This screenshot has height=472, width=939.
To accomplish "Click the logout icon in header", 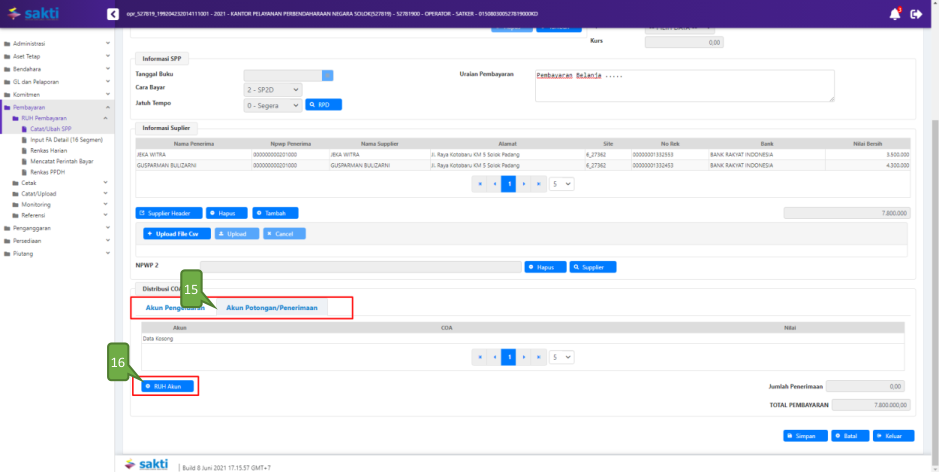I will (916, 14).
